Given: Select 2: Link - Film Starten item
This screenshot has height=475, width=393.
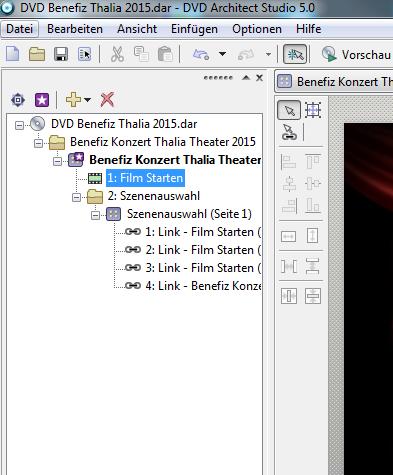Looking at the screenshot, I should point(203,250).
